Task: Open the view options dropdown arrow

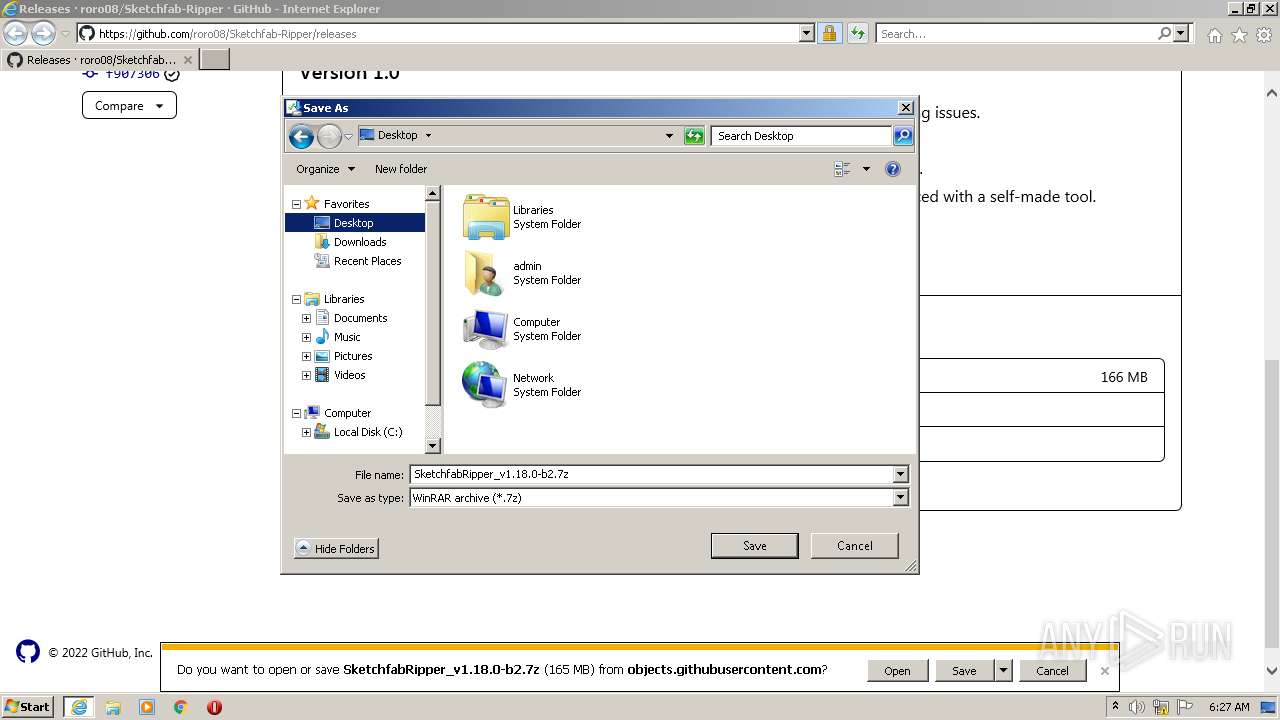Action: point(866,169)
